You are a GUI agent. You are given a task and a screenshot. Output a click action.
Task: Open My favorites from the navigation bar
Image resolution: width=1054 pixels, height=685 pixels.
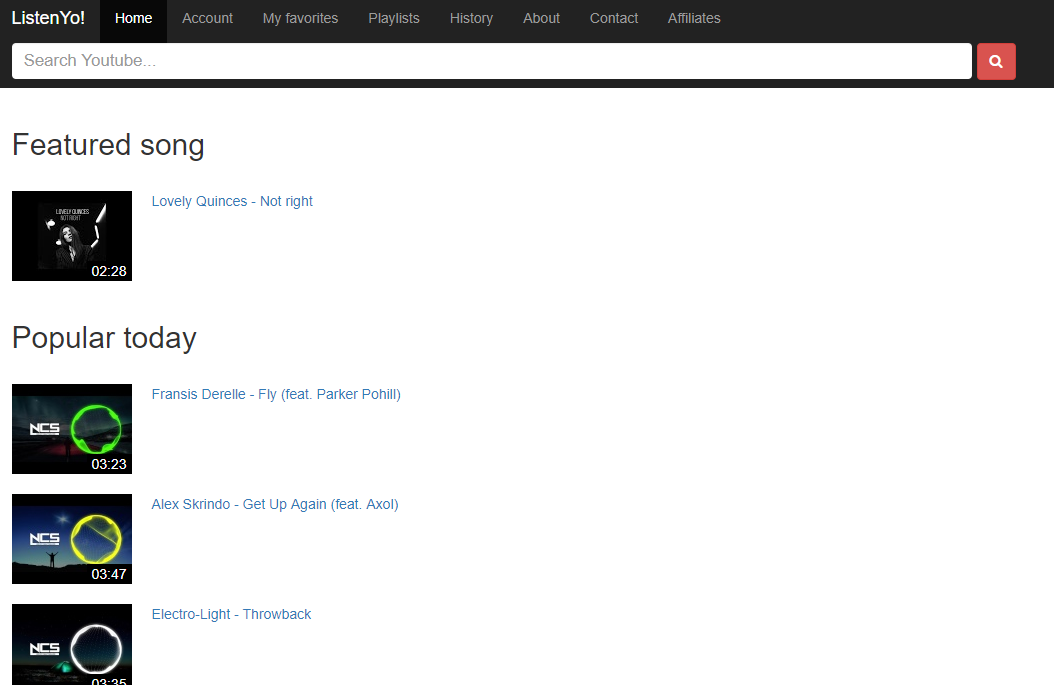(300, 18)
